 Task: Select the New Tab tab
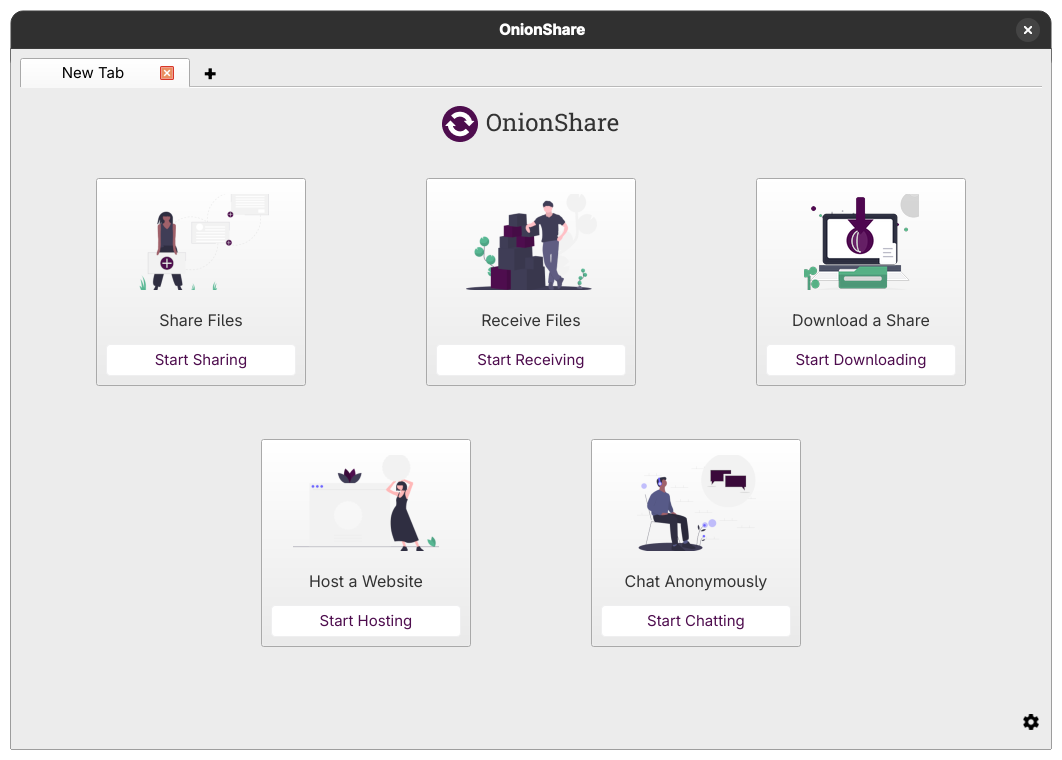105,73
